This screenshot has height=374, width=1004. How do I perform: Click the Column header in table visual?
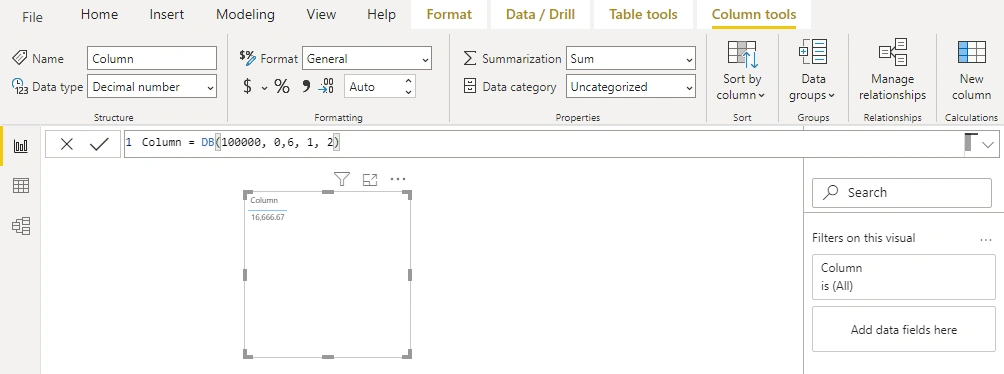click(264, 200)
